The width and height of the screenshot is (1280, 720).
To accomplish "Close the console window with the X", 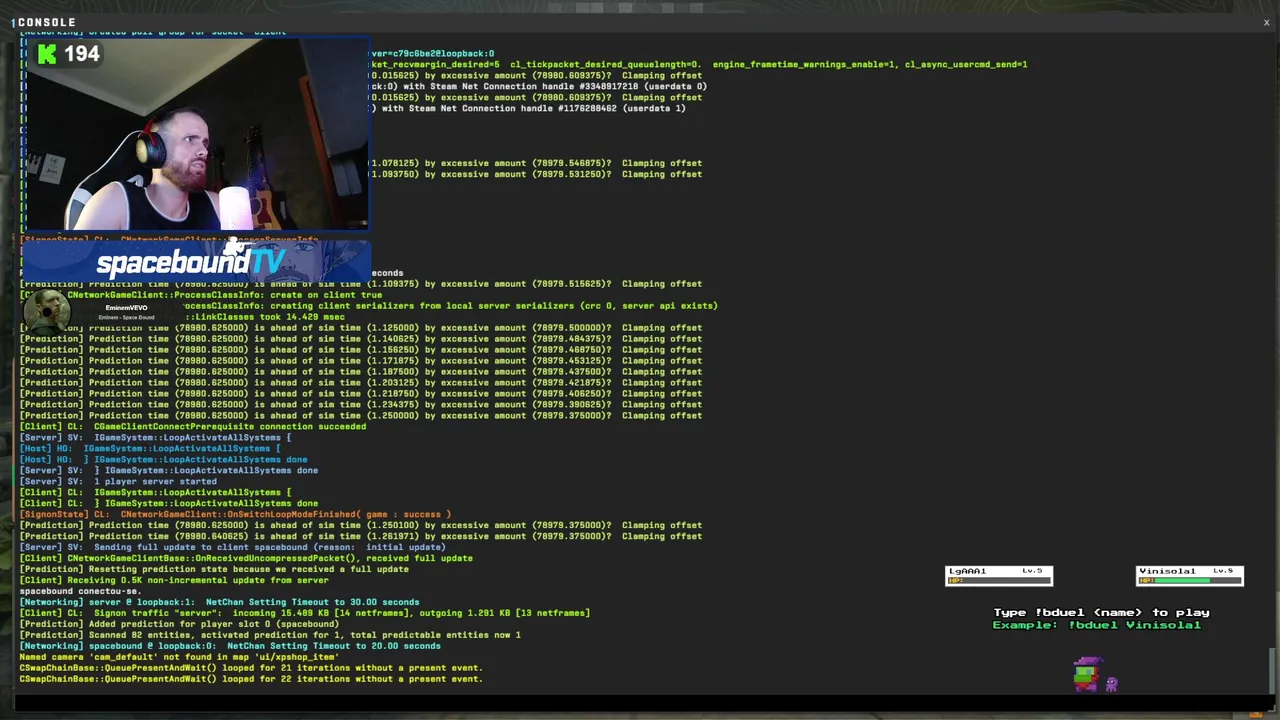I will pyautogui.click(x=1266, y=22).
